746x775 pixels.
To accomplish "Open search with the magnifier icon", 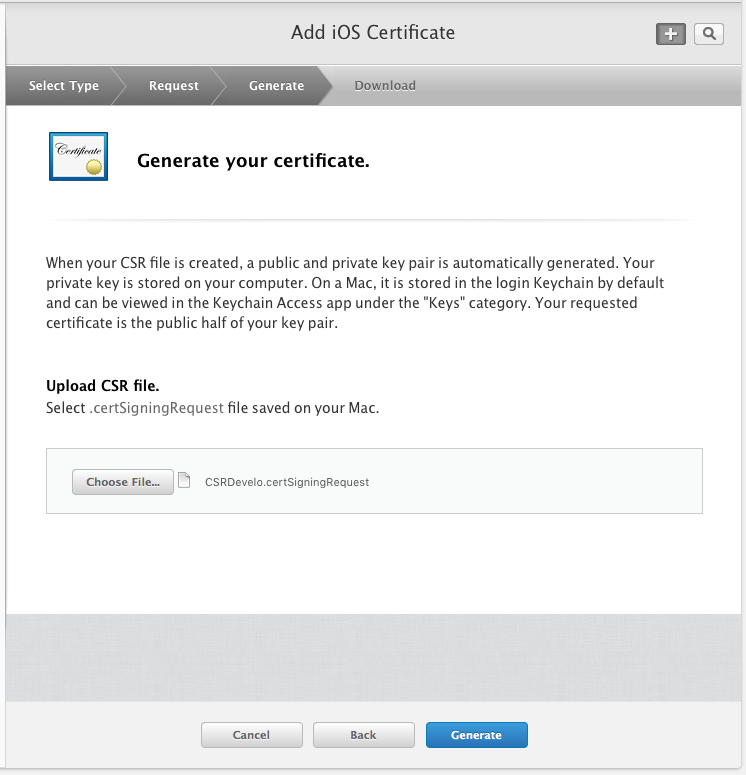I will click(709, 34).
